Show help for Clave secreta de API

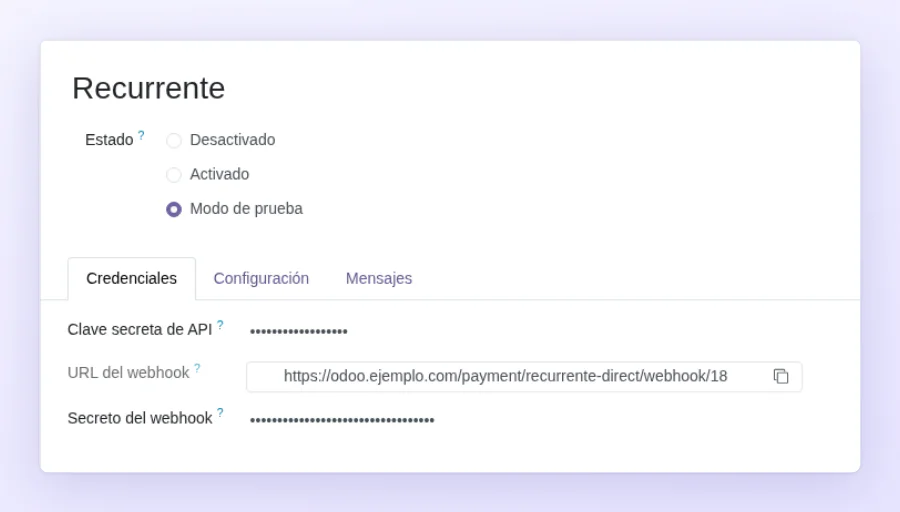(220, 325)
